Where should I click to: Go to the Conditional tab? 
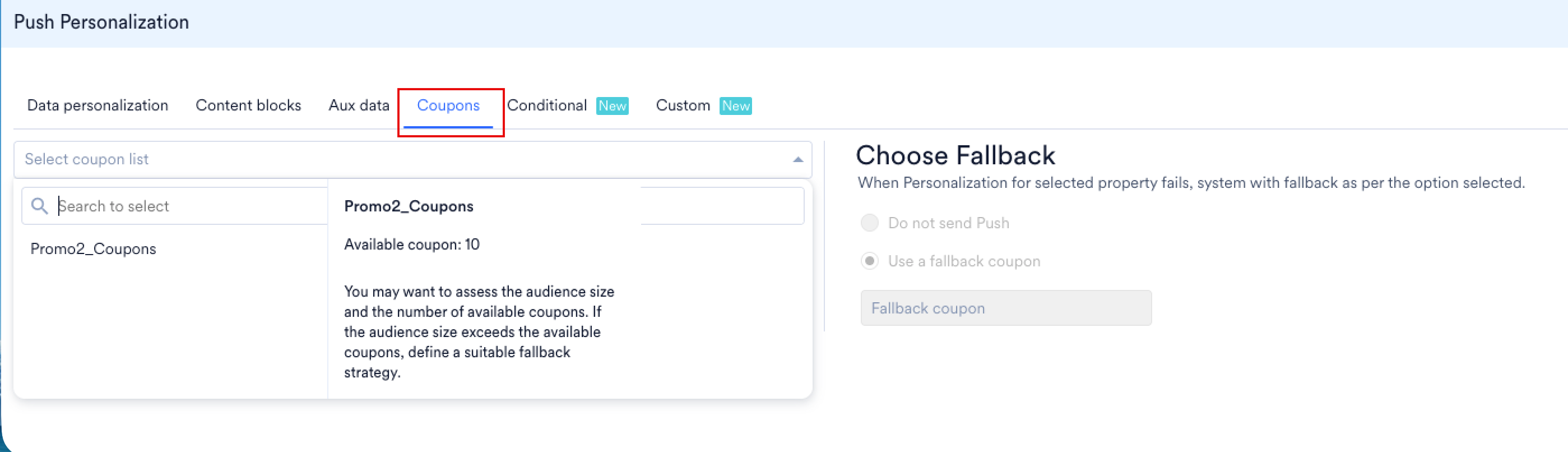(x=546, y=105)
